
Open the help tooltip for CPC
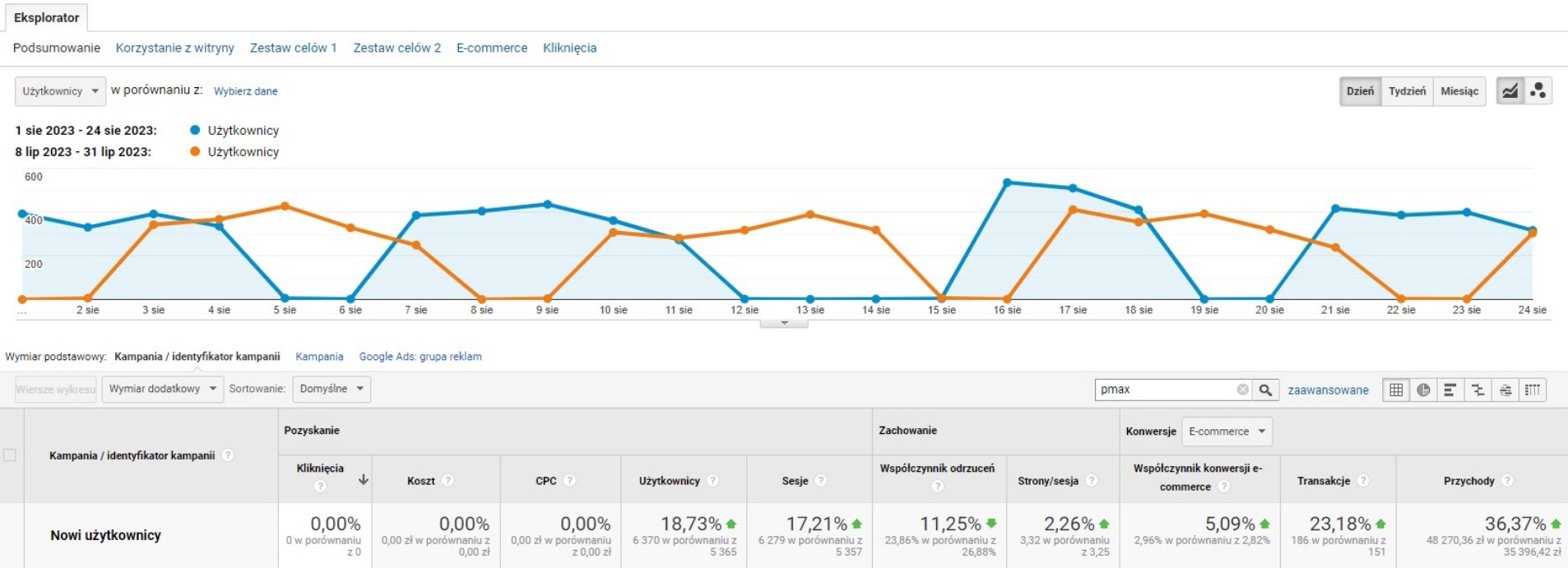click(569, 481)
